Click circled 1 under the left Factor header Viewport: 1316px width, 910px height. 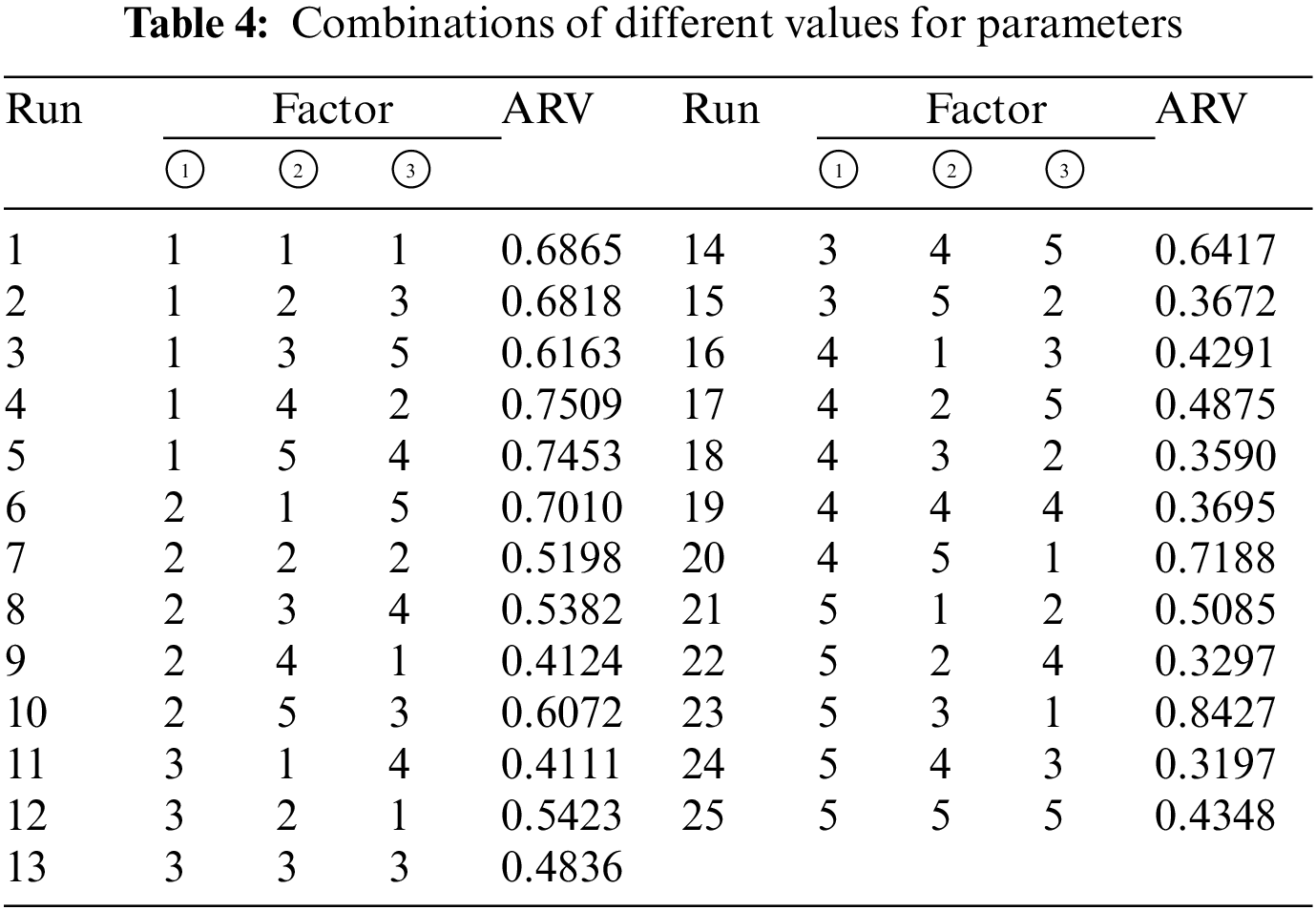184,171
